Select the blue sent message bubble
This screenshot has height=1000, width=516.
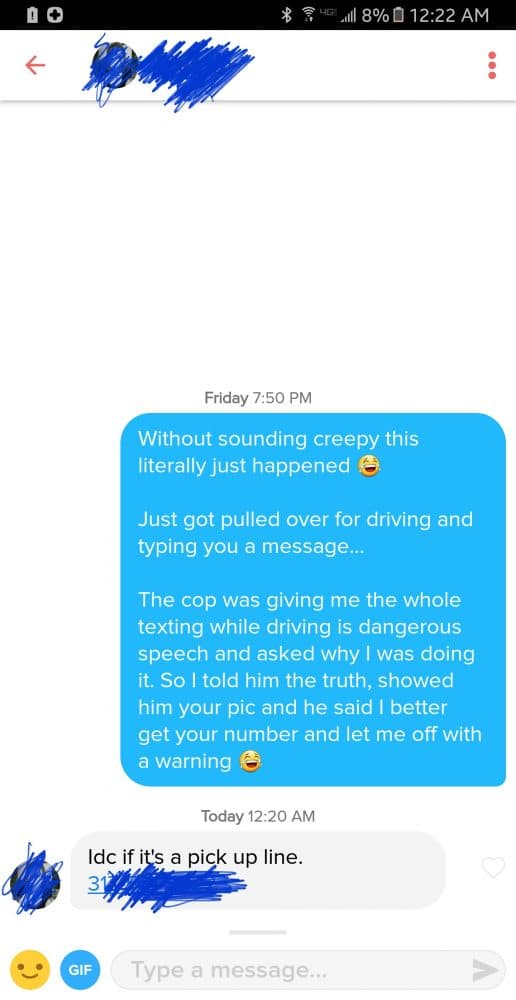pos(313,599)
